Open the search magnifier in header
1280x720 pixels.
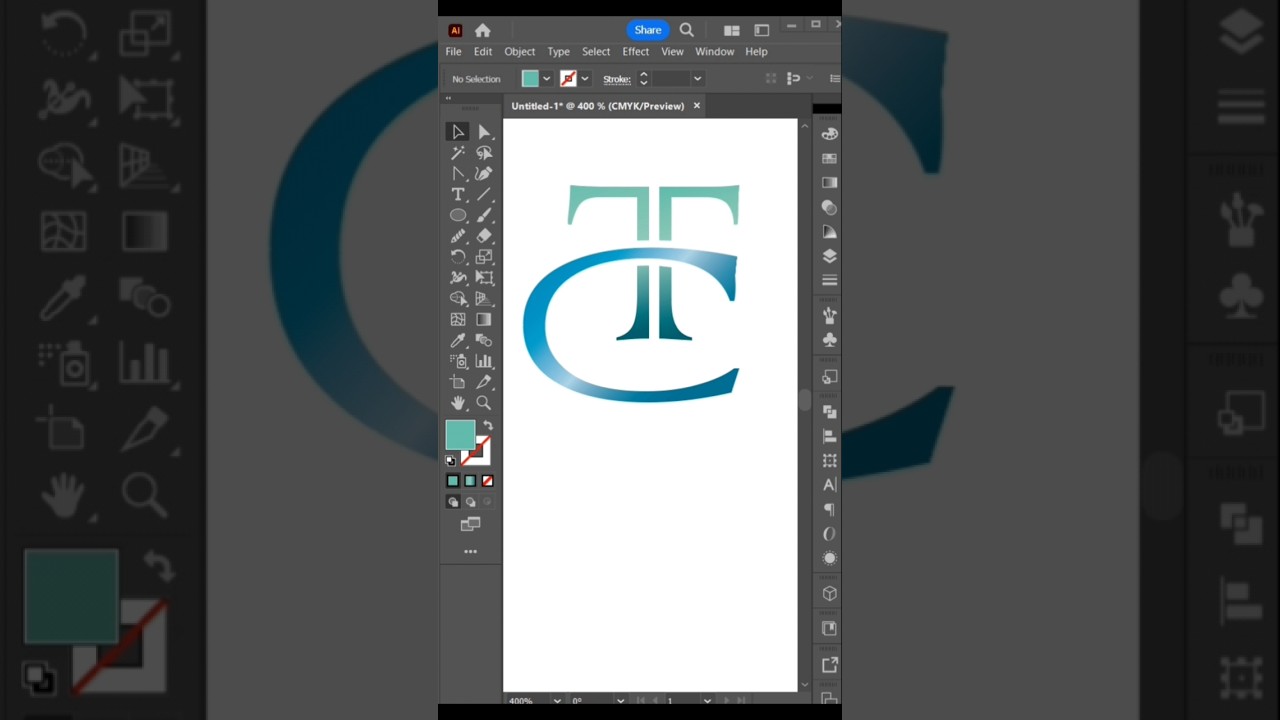point(687,30)
